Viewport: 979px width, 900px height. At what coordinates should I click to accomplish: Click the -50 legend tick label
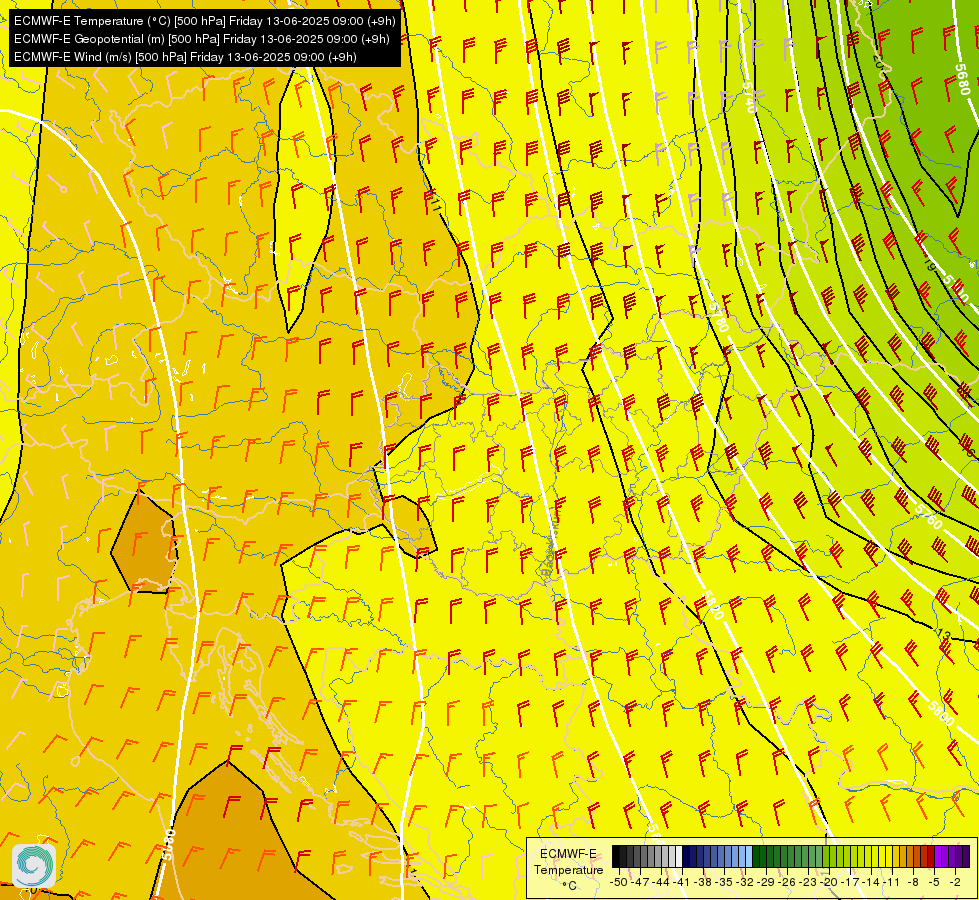[619, 882]
